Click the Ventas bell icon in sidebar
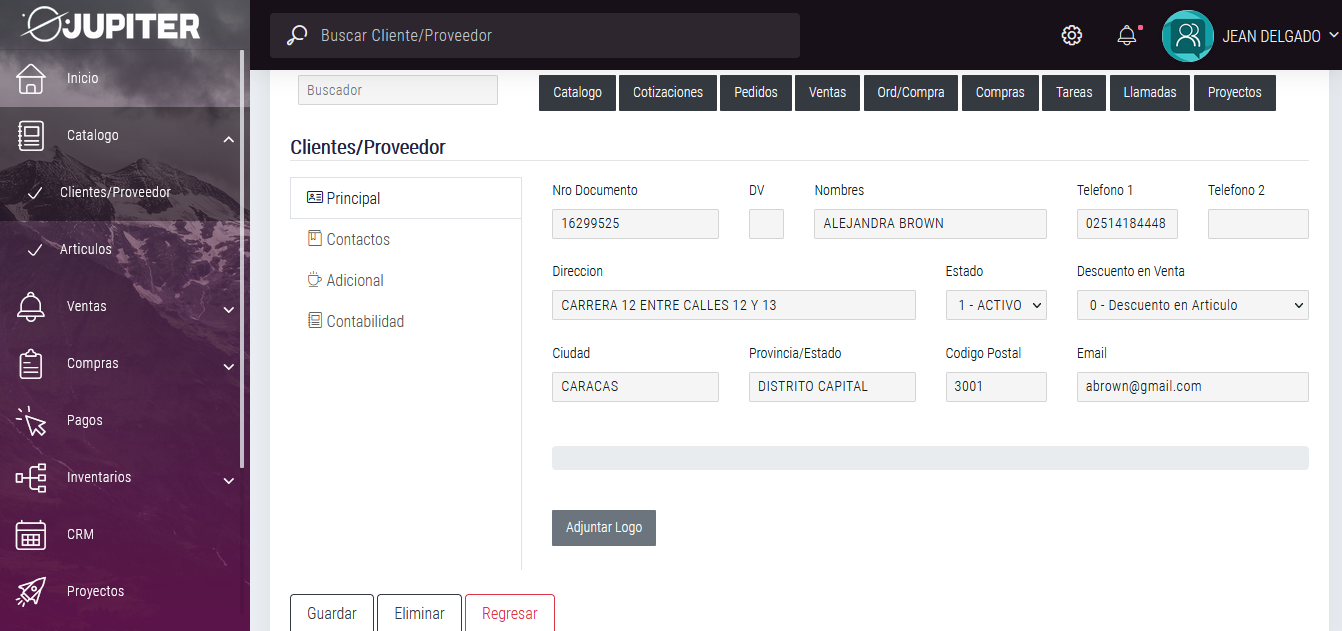The height and width of the screenshot is (631, 1342). 31,306
